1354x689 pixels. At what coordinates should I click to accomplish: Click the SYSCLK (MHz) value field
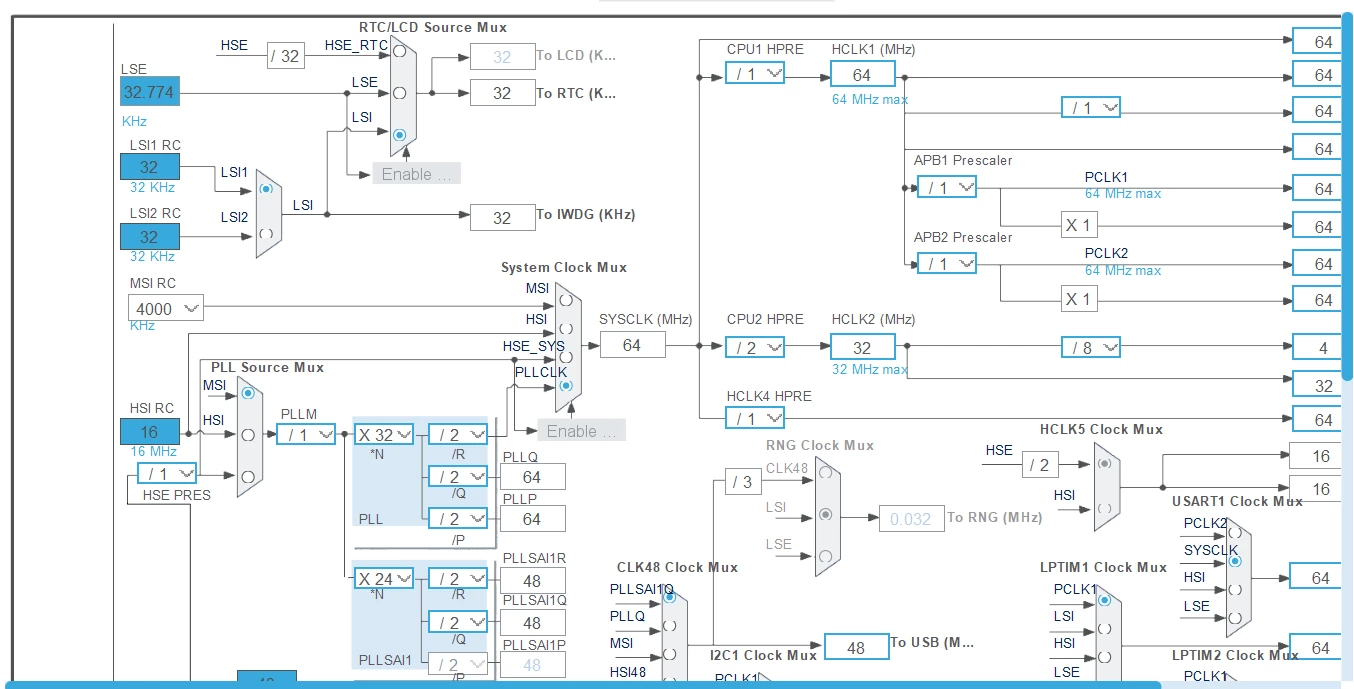tap(632, 345)
